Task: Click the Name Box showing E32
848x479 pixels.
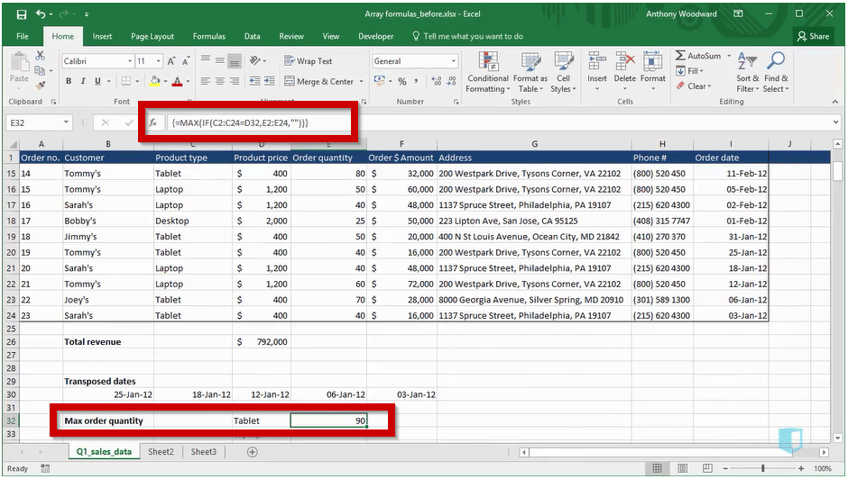Action: [39, 123]
